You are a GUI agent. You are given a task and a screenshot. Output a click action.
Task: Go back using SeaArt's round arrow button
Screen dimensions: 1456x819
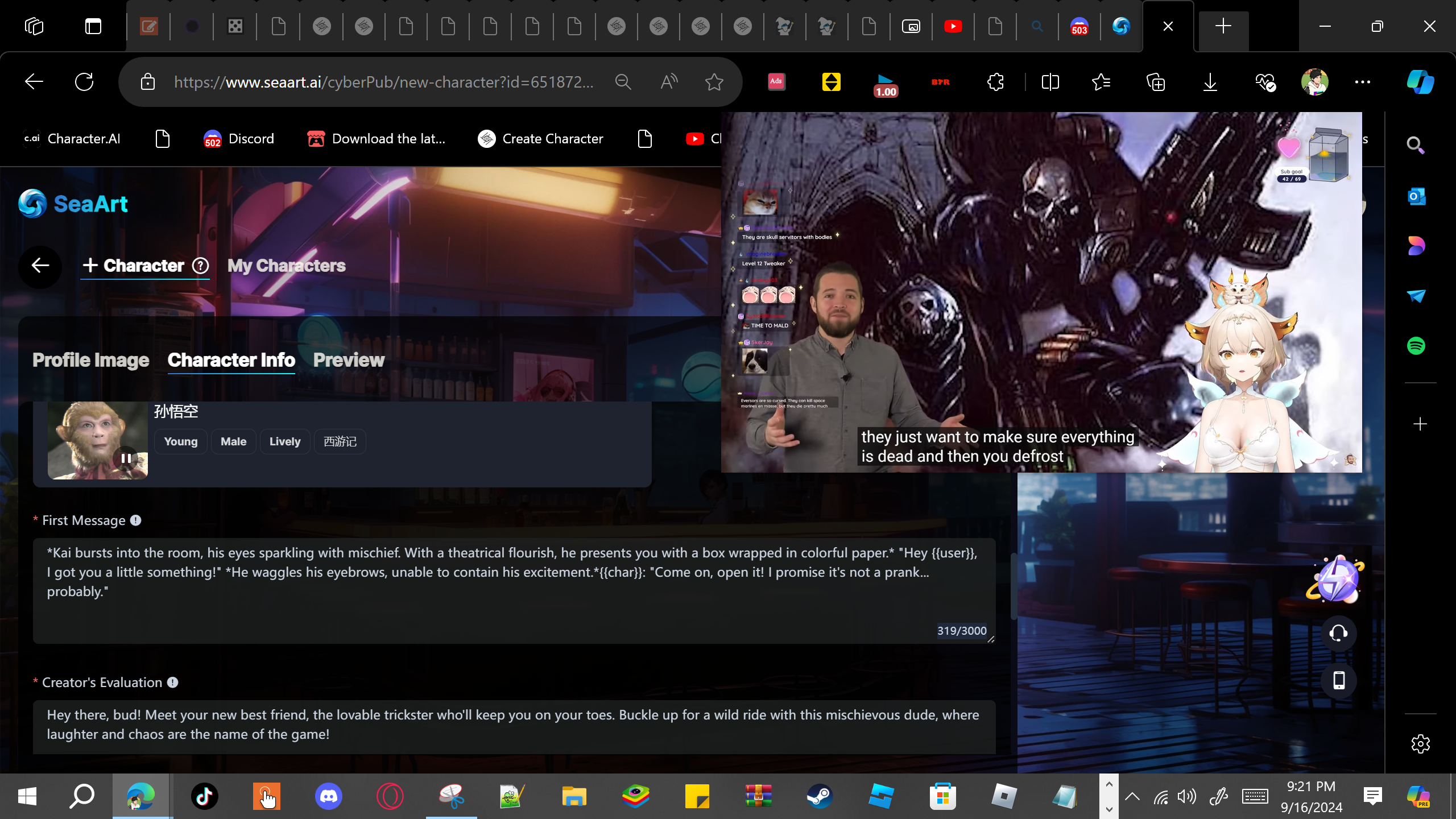click(40, 266)
